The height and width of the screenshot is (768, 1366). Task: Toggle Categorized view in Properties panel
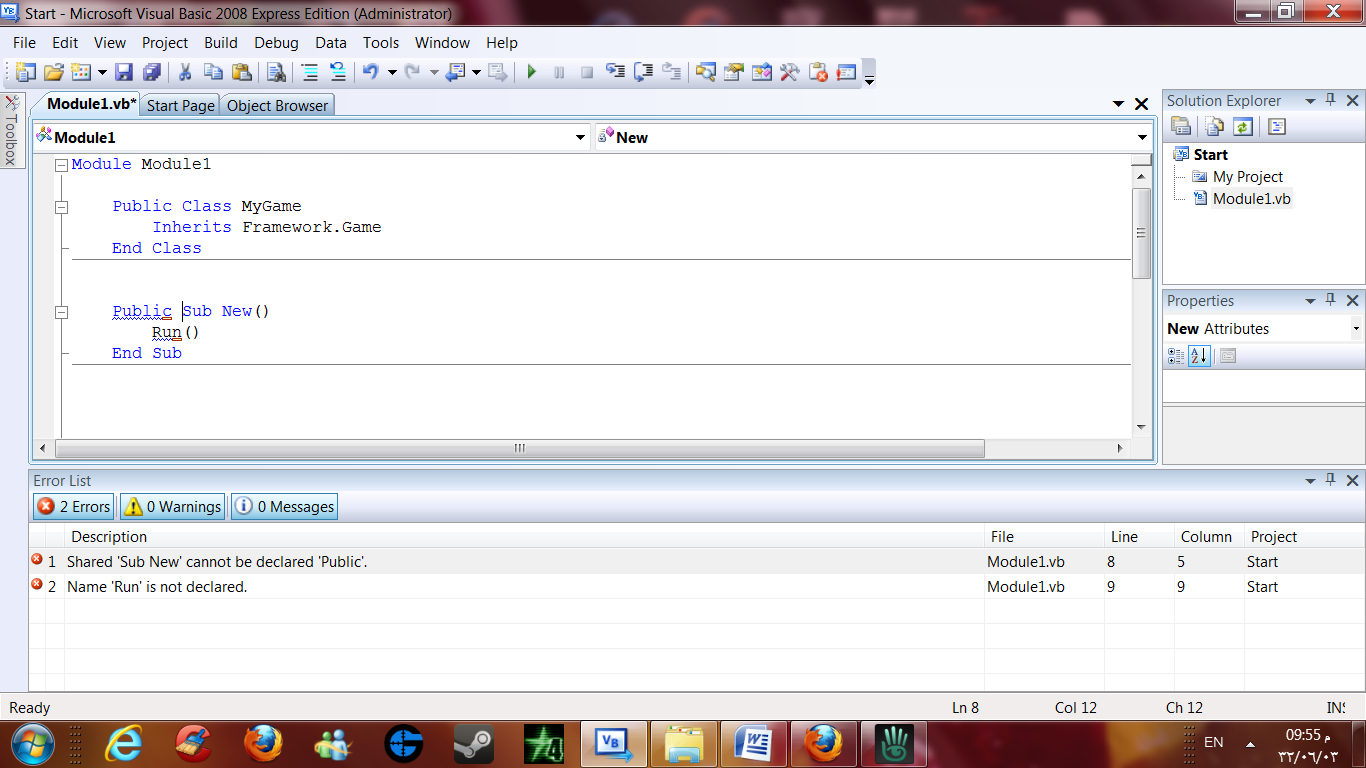1176,356
